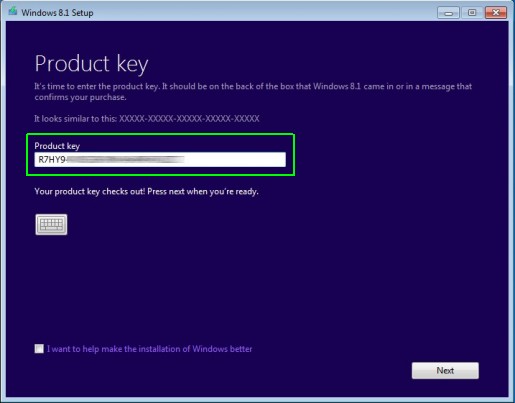Image resolution: width=515 pixels, height=403 pixels.
Task: Close the Windows 8.1 Setup window
Action: (x=496, y=13)
